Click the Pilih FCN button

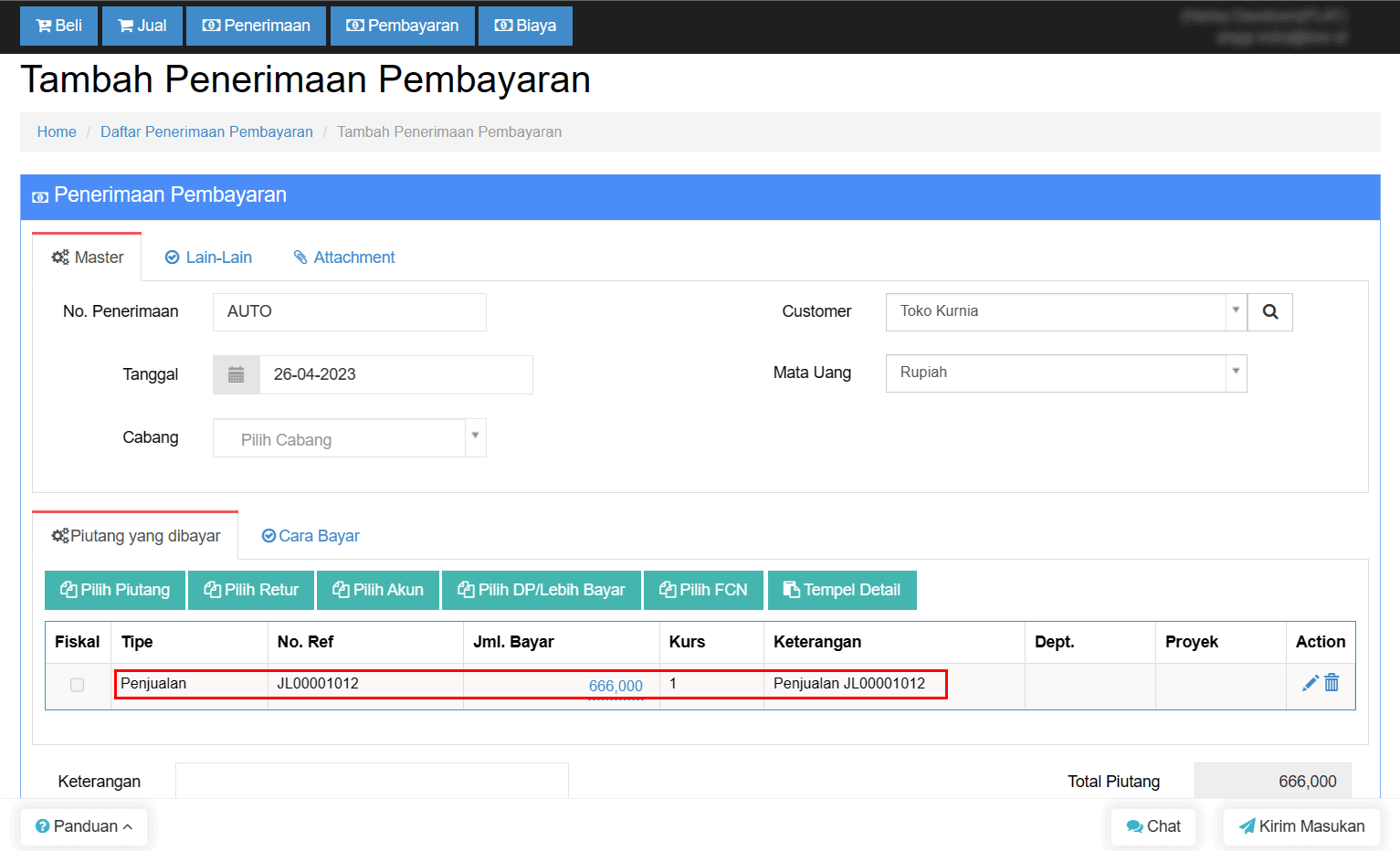point(703,590)
